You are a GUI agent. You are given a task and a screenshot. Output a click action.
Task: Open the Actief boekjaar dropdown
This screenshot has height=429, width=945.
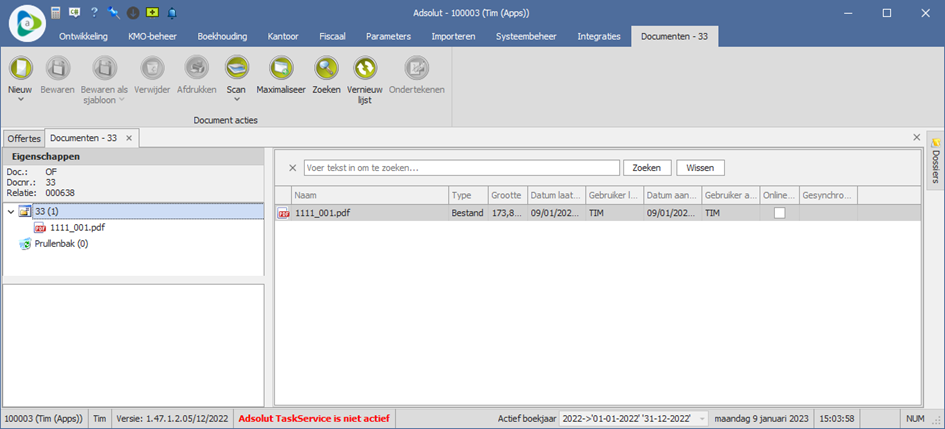tap(702, 418)
